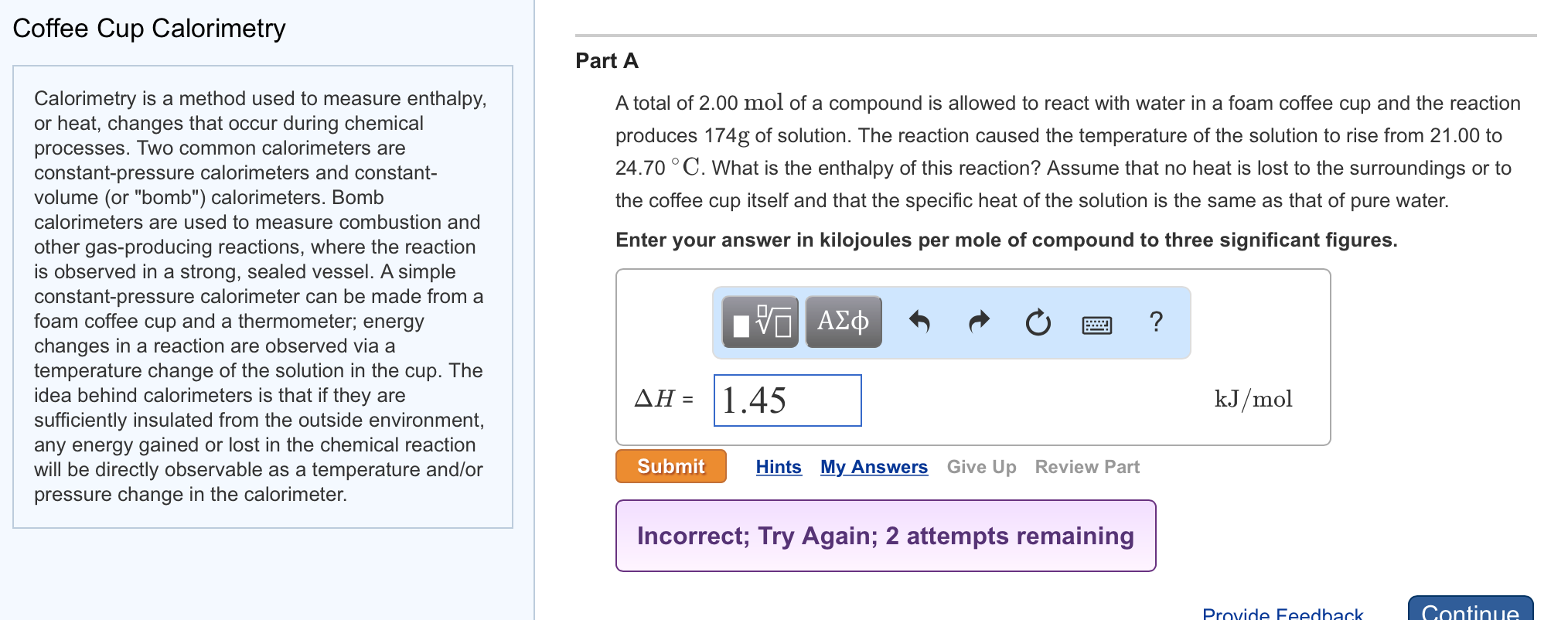Click the Incorrect Try Again message banner
The image size is (1568, 620).
(x=885, y=535)
